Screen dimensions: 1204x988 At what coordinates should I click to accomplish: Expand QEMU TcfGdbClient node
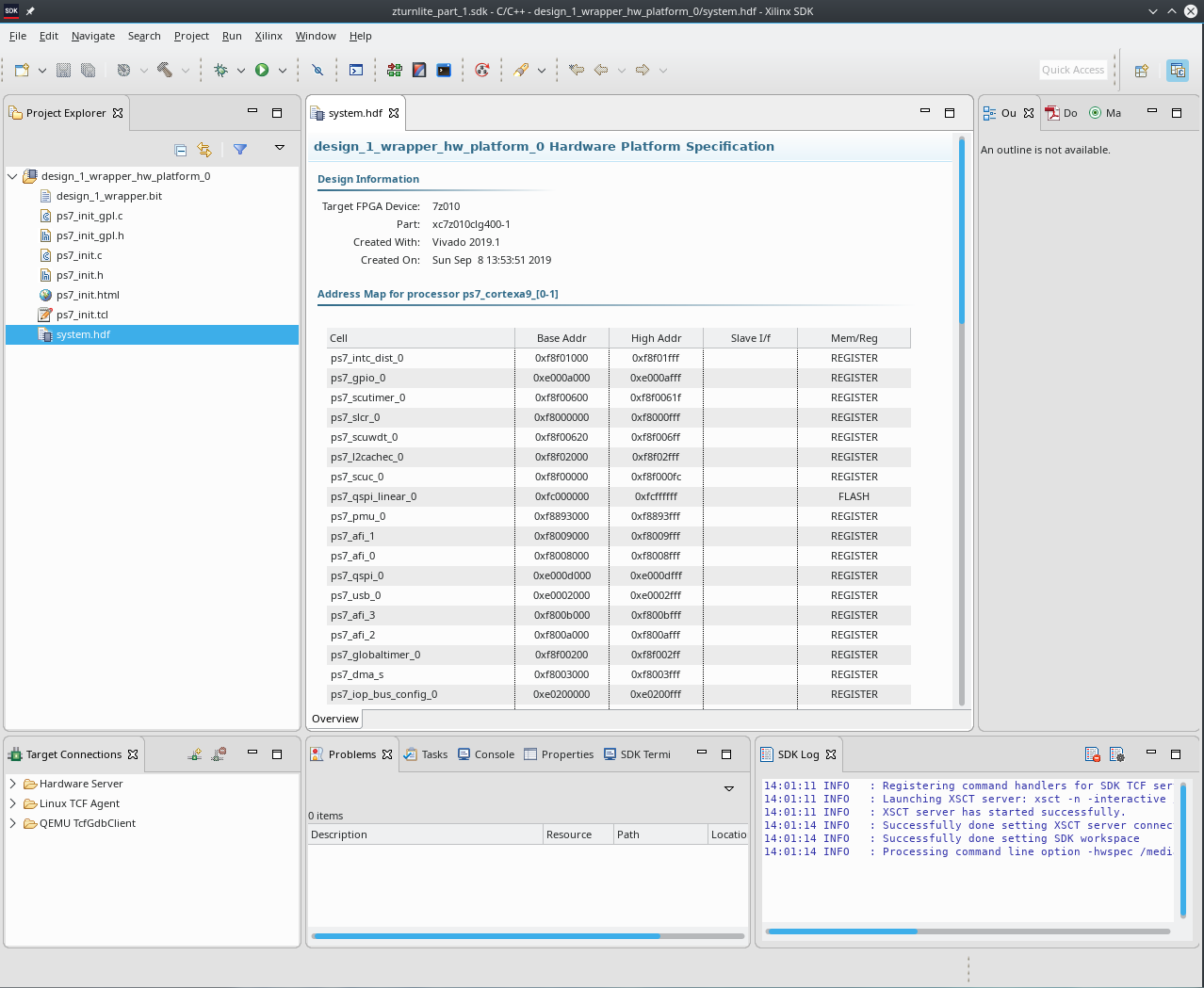point(12,823)
